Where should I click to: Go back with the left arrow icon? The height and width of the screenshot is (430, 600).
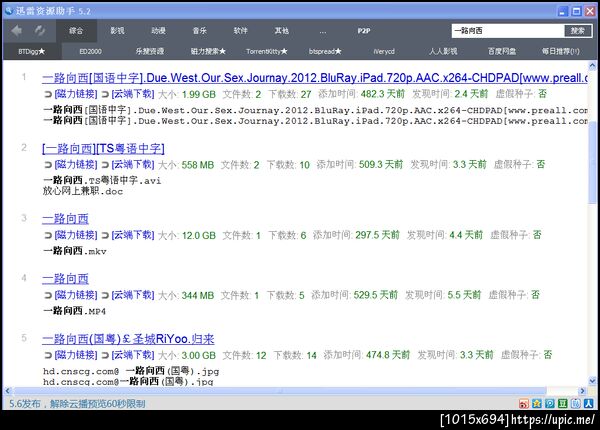tap(16, 31)
